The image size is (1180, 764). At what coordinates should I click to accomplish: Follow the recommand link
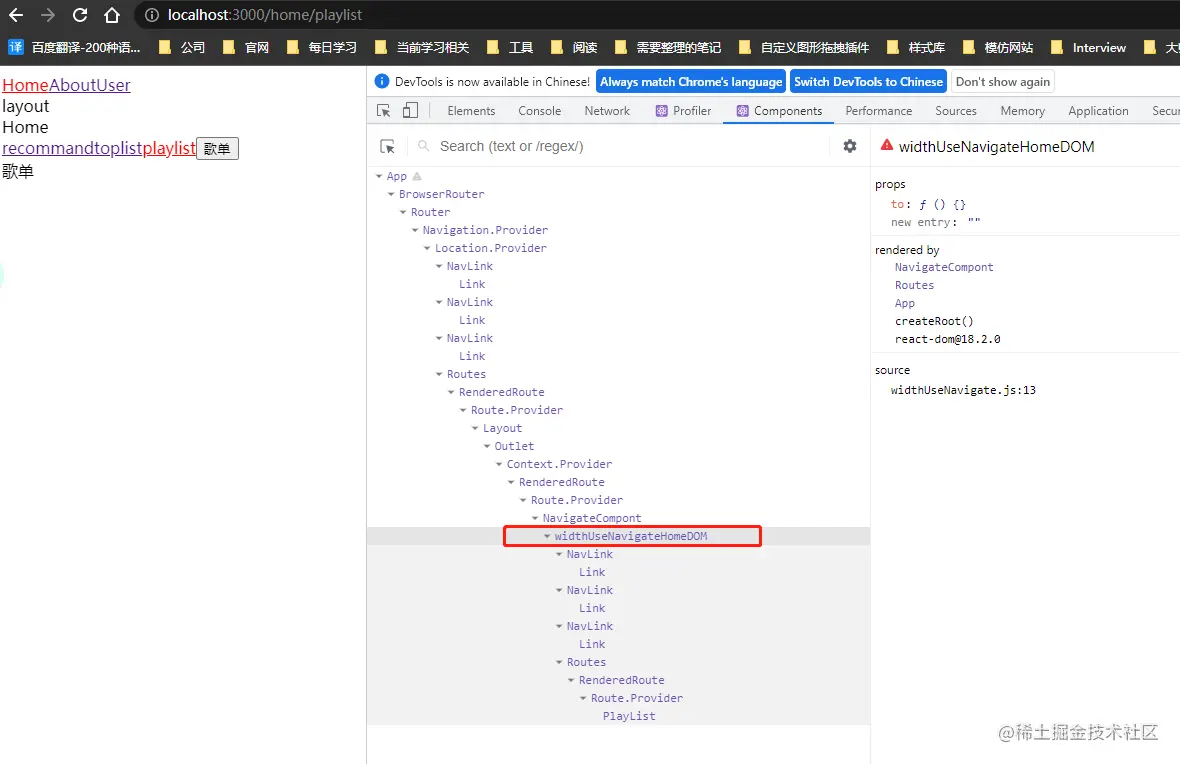[48, 148]
